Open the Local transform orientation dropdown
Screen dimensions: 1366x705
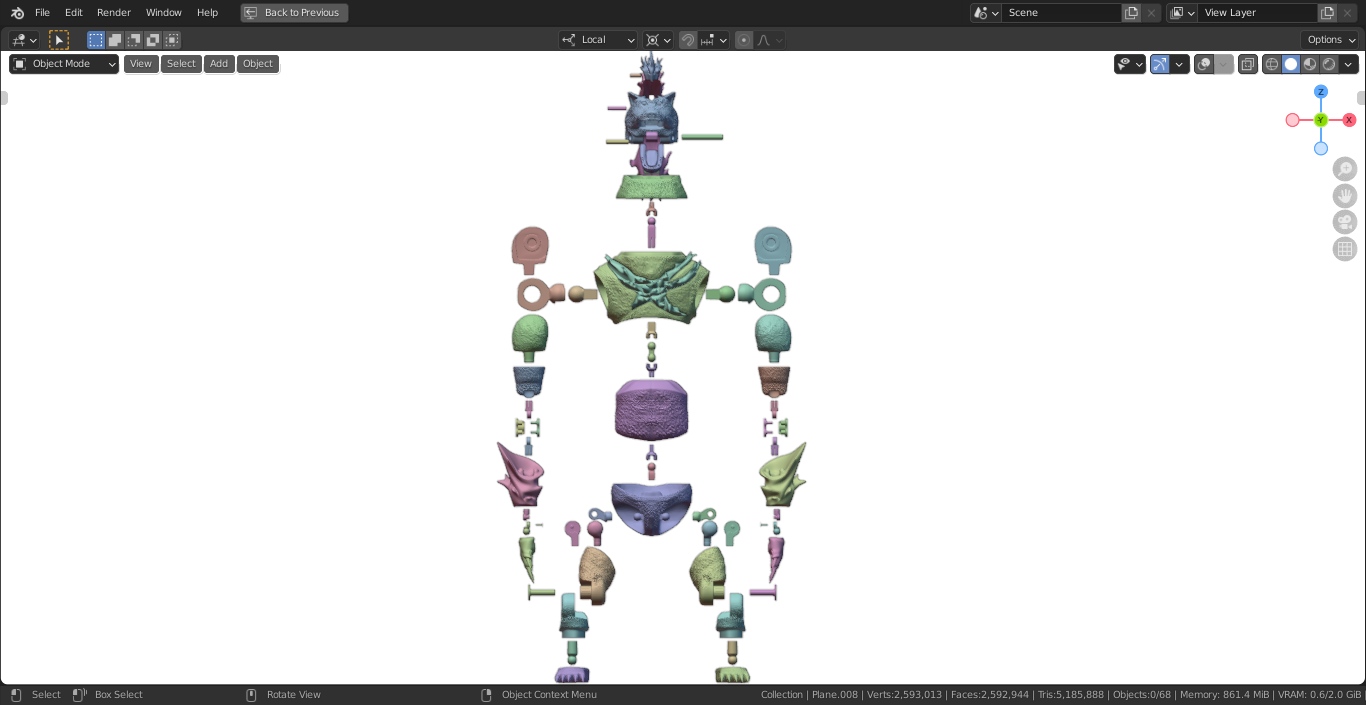pos(598,40)
